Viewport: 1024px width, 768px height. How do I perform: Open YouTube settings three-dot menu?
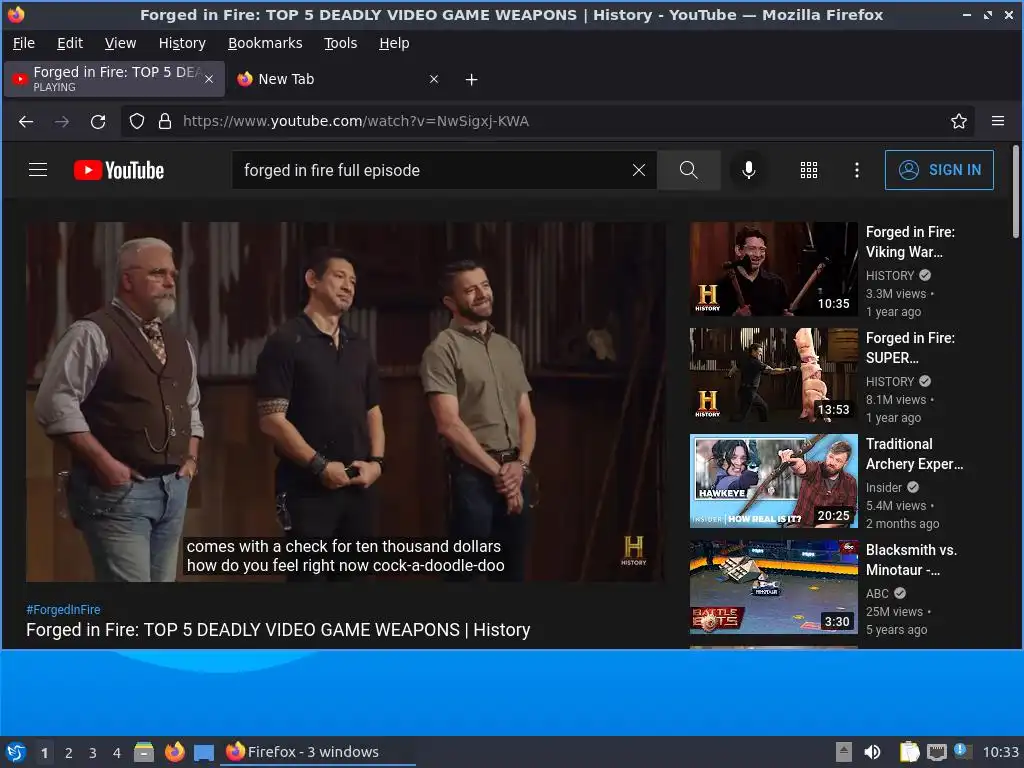(x=856, y=170)
